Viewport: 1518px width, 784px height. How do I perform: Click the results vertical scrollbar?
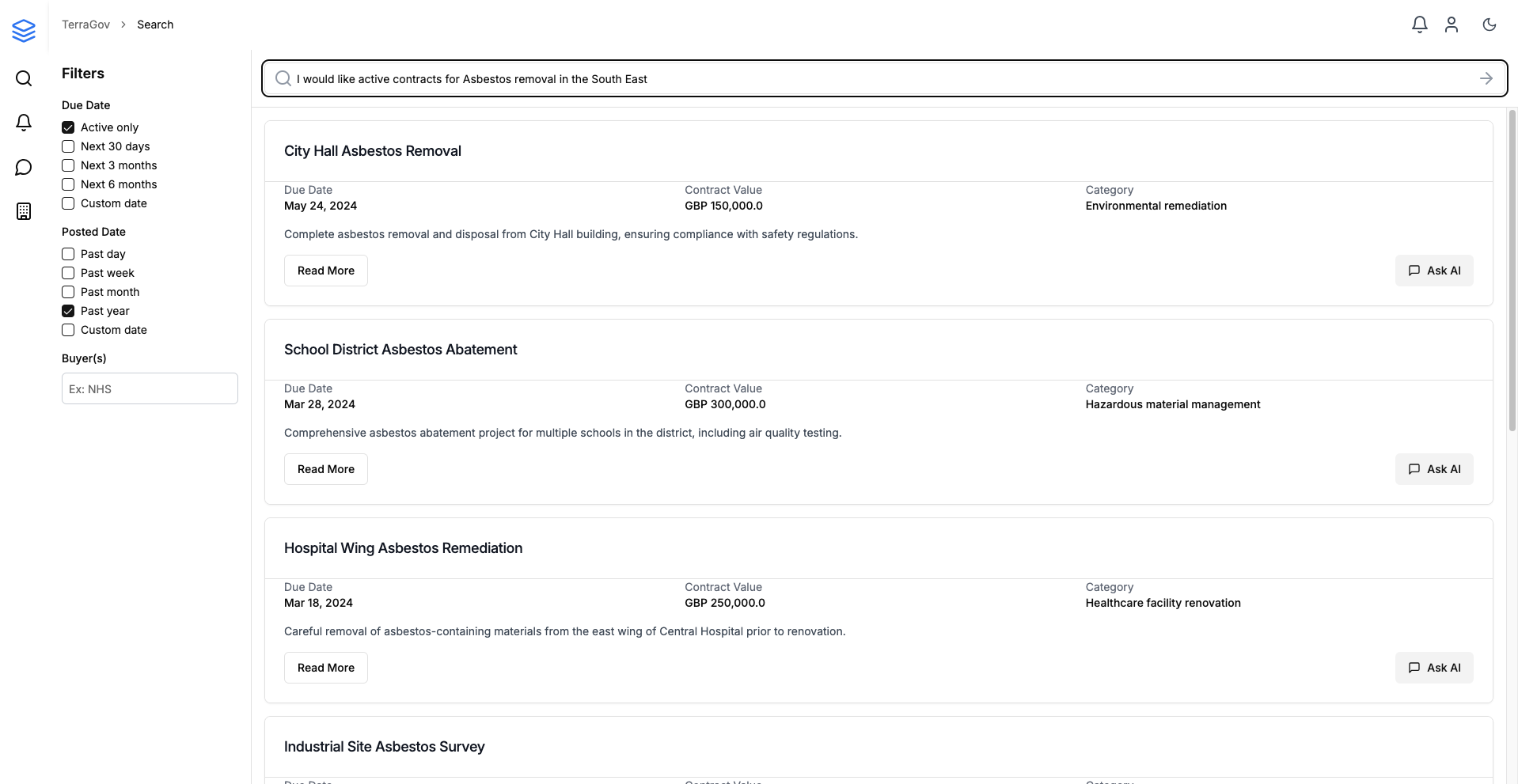[1512, 271]
